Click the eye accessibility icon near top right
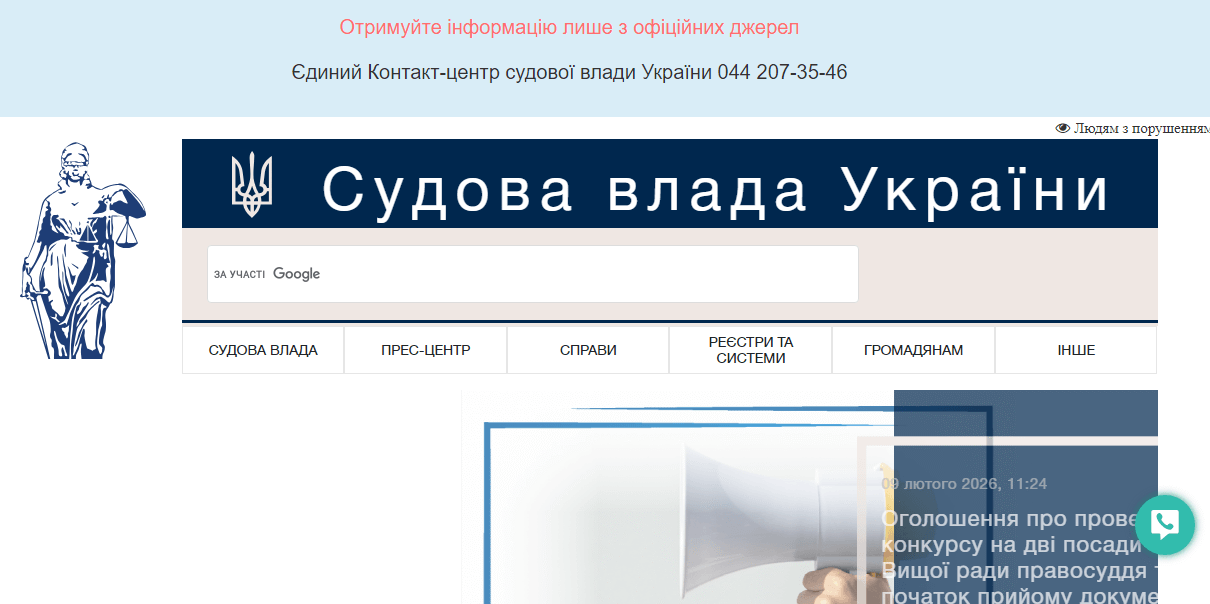Viewport: 1210px width, 604px height. (1063, 128)
